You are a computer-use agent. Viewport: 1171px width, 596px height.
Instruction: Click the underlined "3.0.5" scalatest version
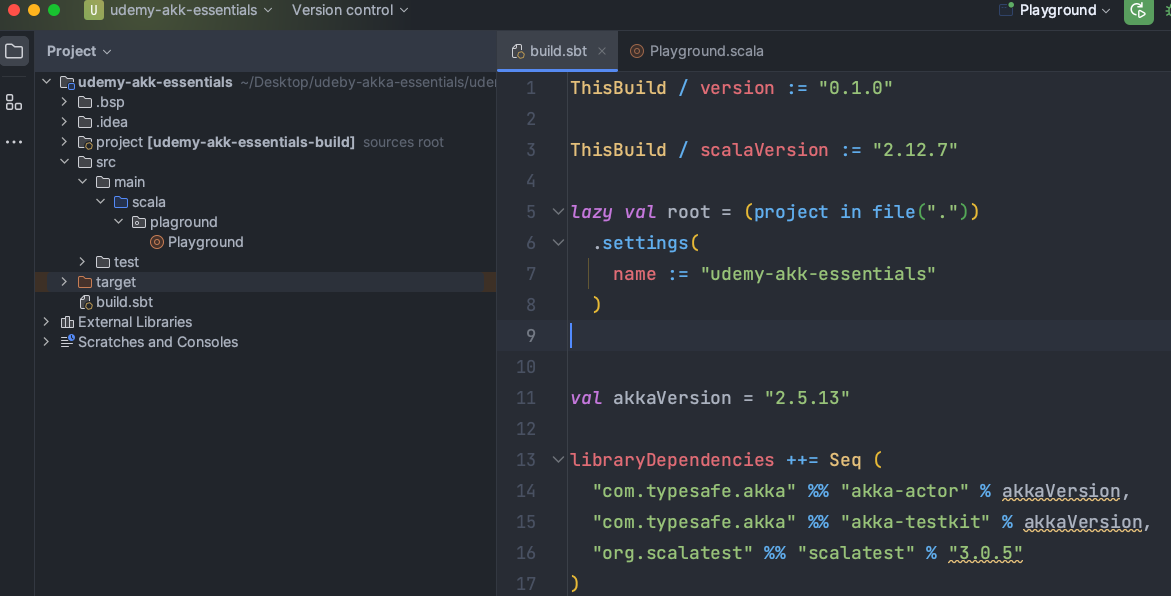pyautogui.click(x=985, y=553)
